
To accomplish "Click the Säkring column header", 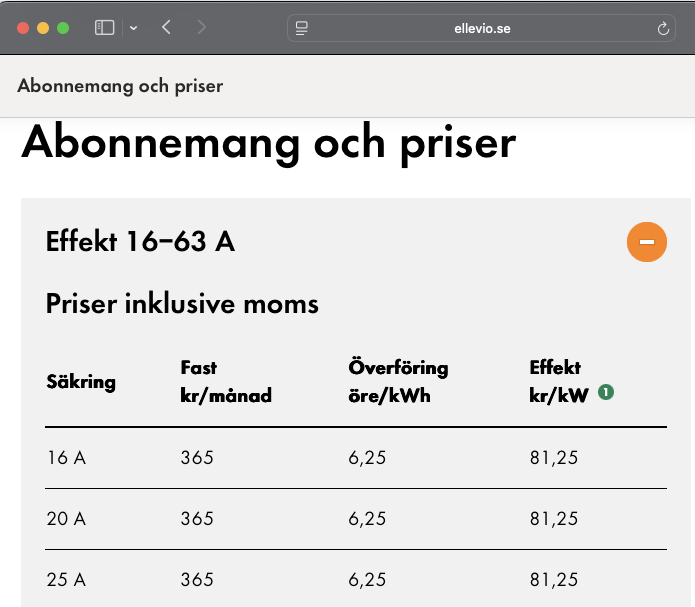I will point(81,381).
